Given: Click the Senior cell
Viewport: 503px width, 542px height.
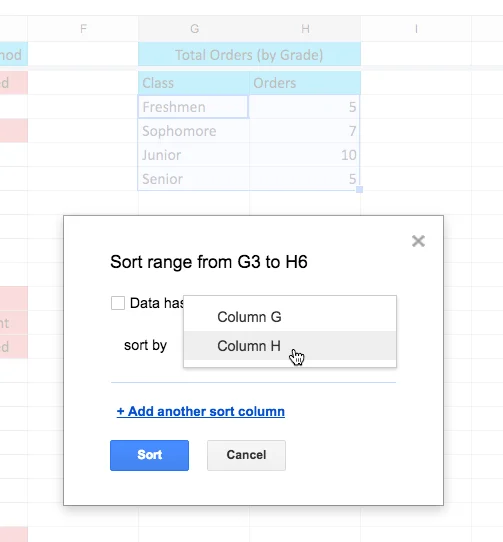Looking at the screenshot, I should click(194, 179).
